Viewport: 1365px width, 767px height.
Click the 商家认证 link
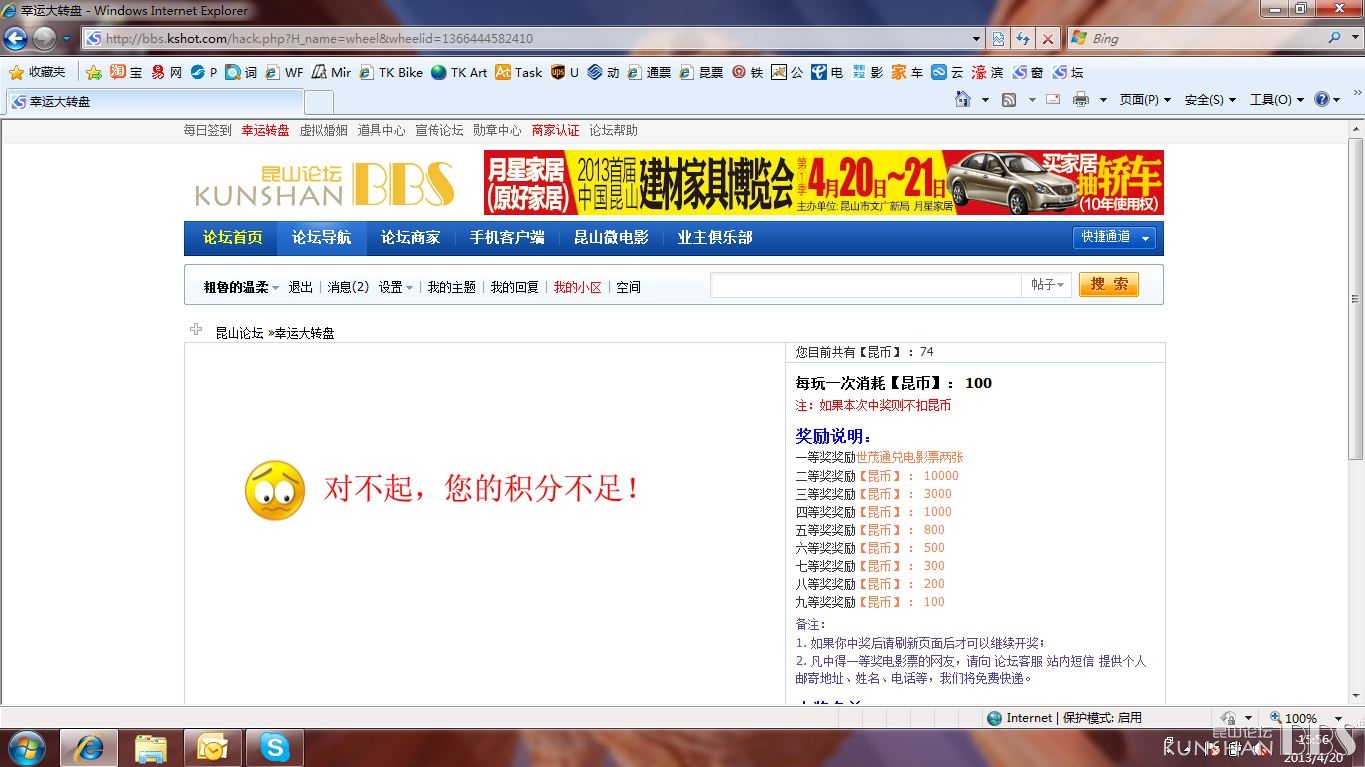pyautogui.click(x=555, y=130)
